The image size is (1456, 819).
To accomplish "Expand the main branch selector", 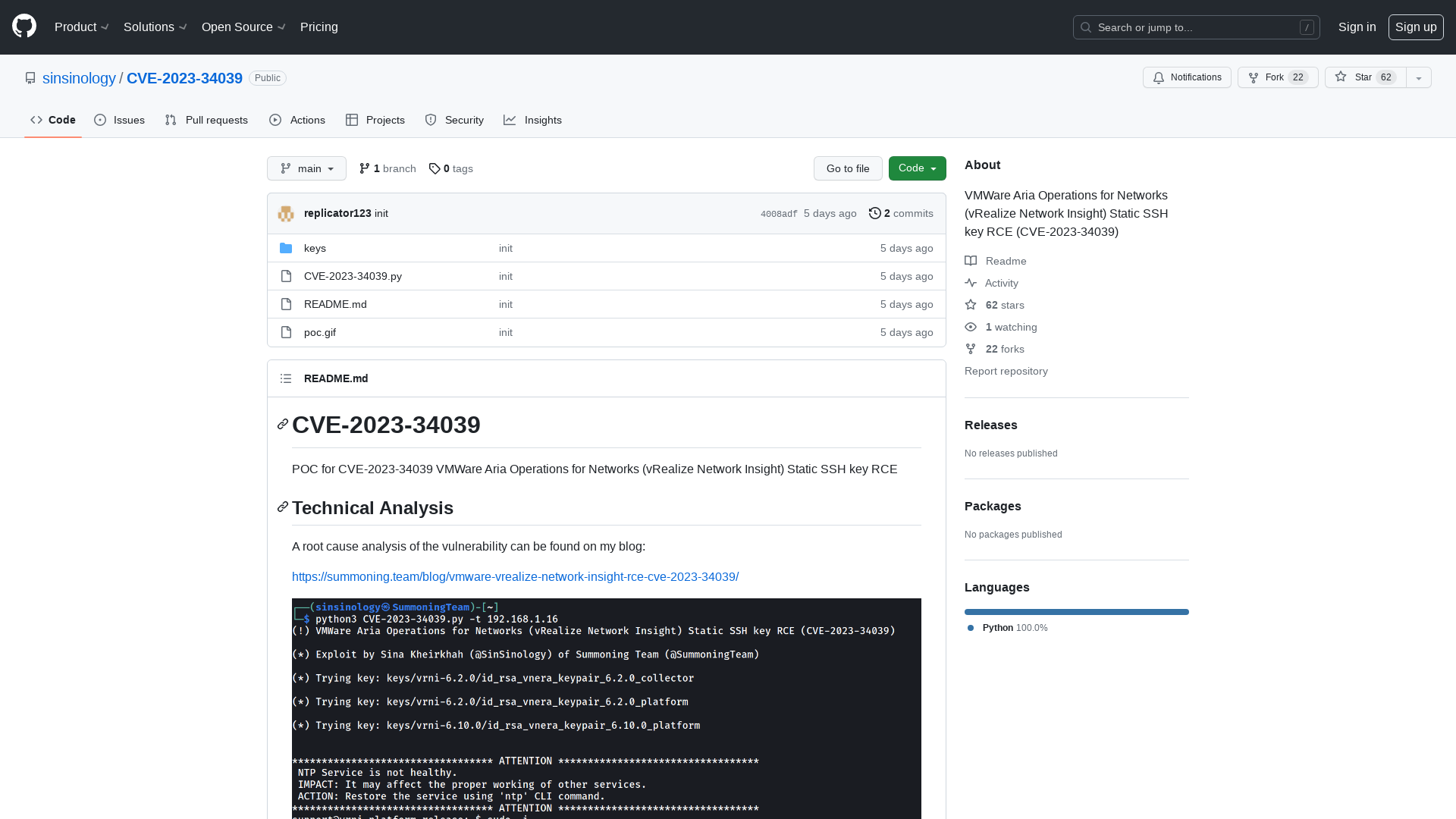I will [307, 168].
